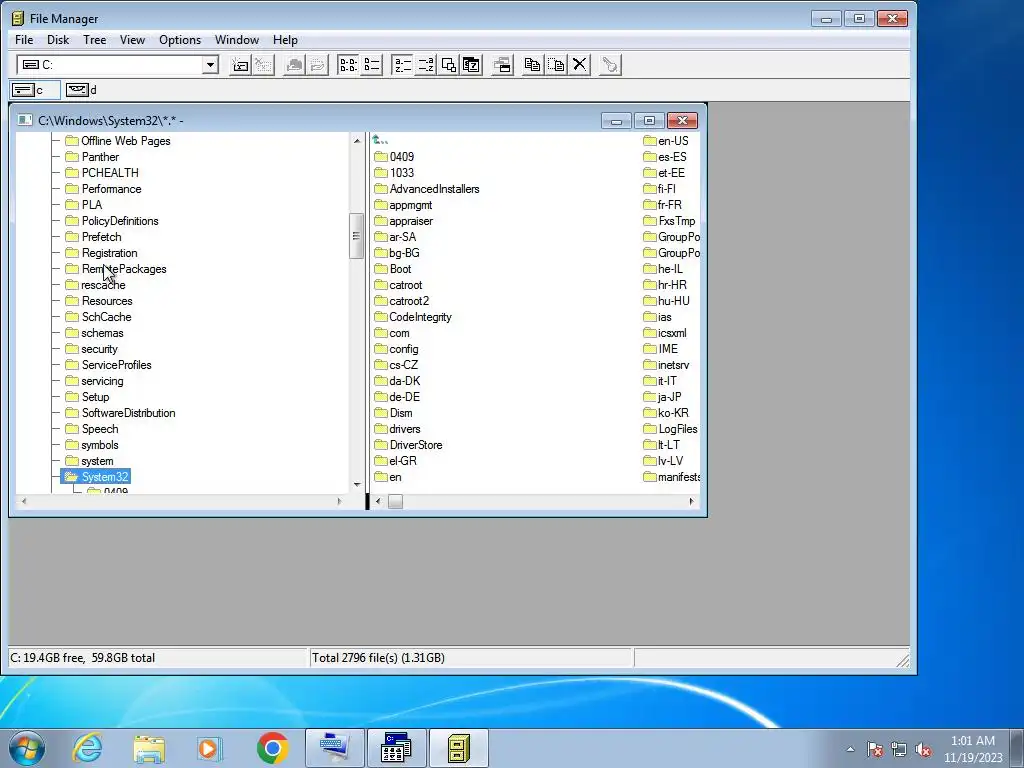Go to parent directory up-arrow entry
This screenshot has height=768, width=1024.
pyautogui.click(x=380, y=140)
